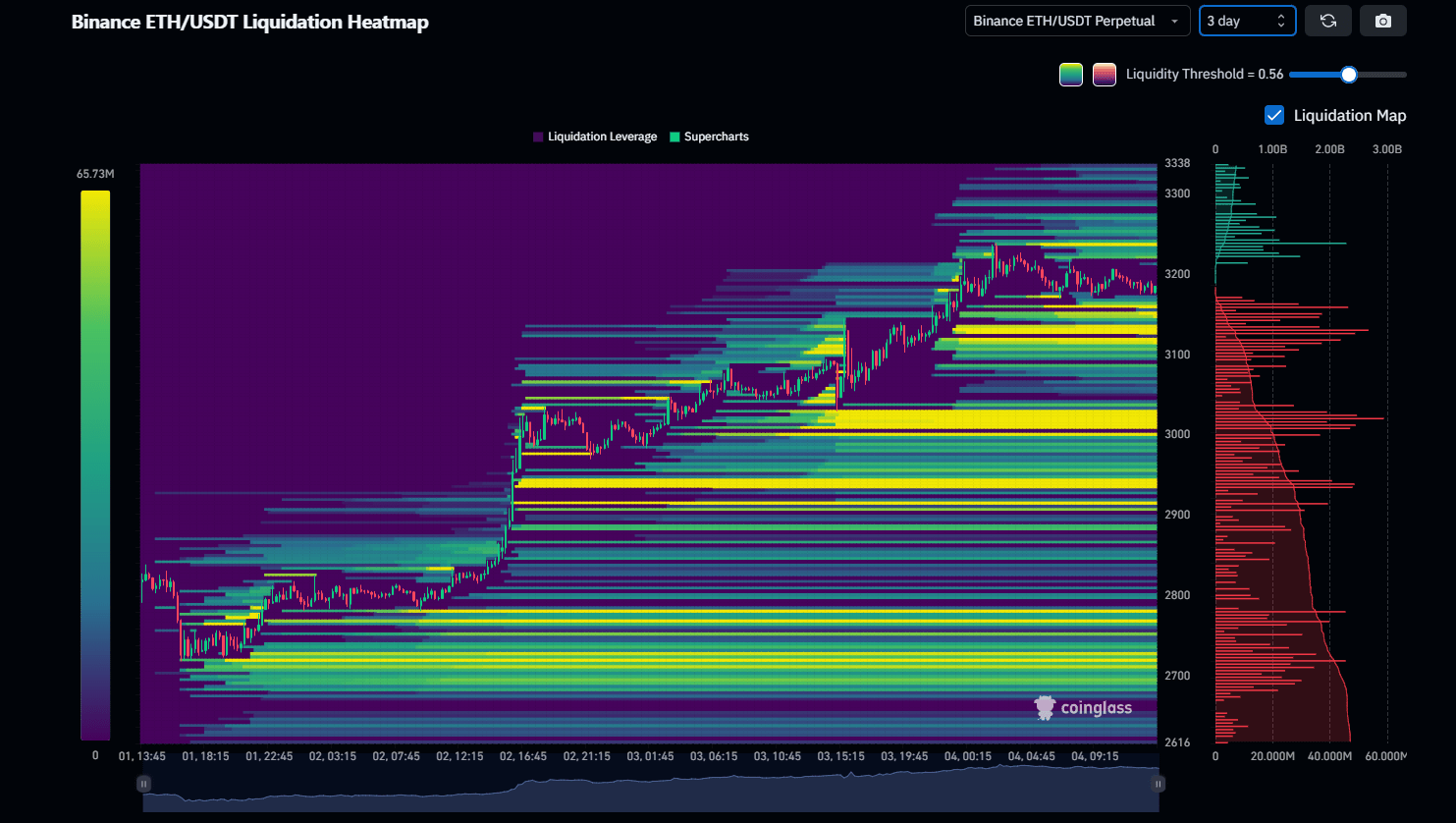Select the green-yellow heatmap color scheme
Viewport: 1456px width, 823px height.
click(1071, 74)
